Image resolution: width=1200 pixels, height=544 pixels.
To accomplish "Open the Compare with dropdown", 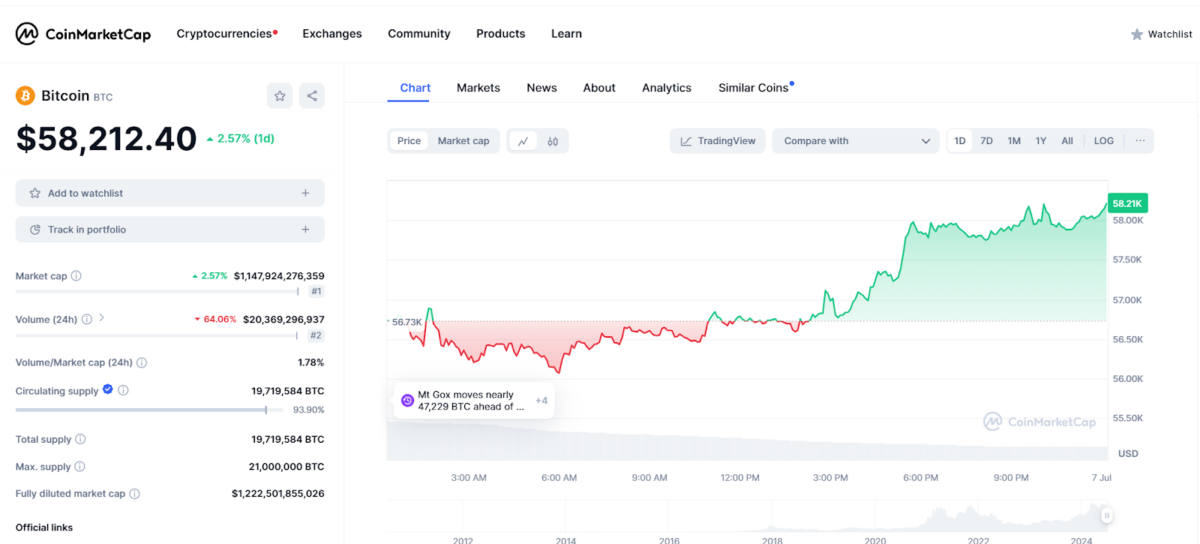I will point(856,141).
